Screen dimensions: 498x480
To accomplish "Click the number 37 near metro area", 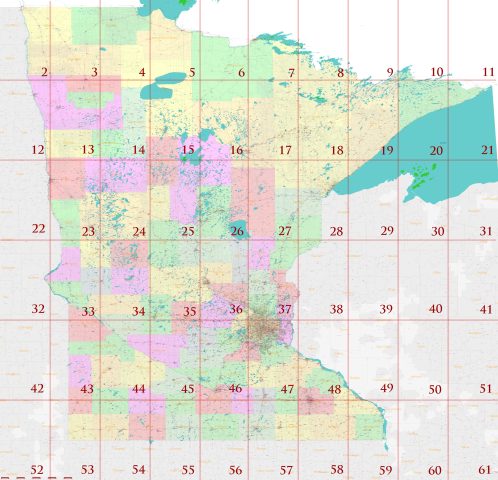I will pos(285,309).
